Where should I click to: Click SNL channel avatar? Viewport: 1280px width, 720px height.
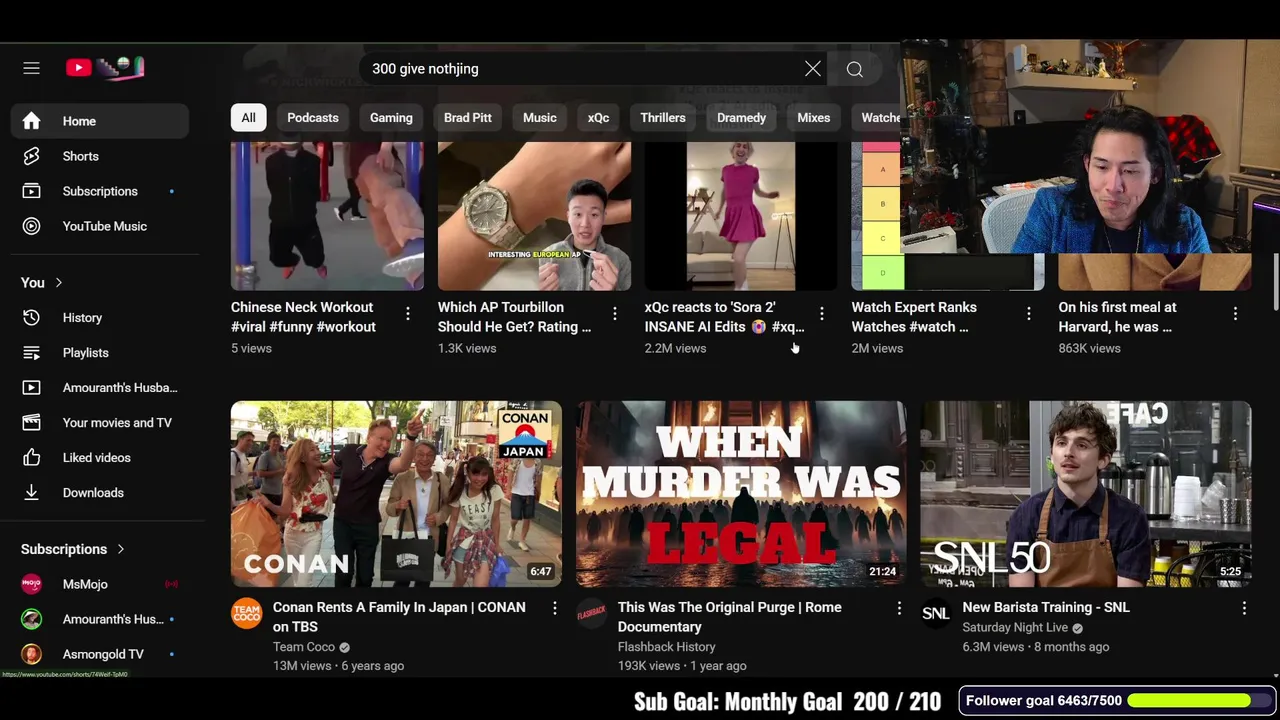click(x=936, y=613)
